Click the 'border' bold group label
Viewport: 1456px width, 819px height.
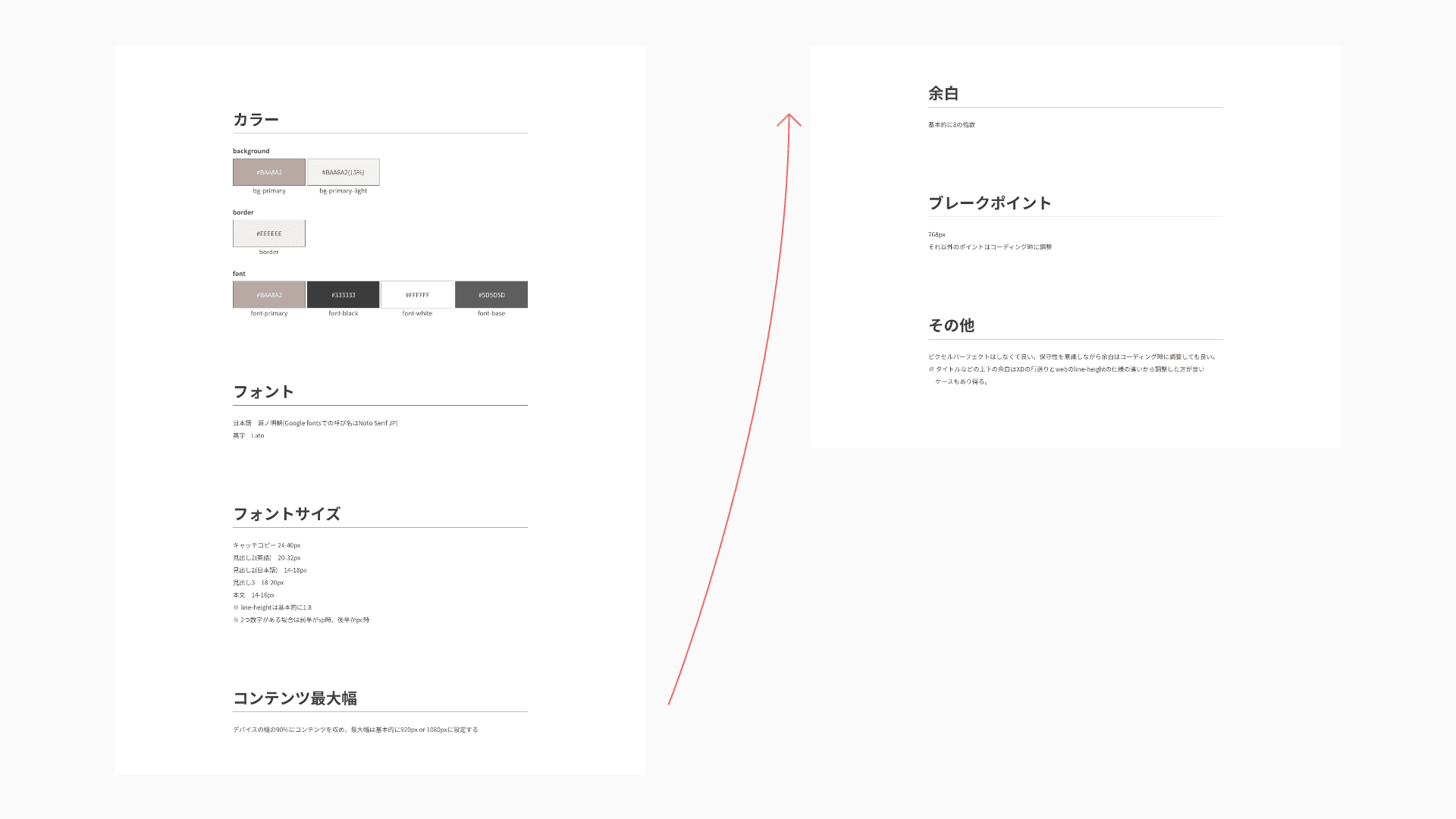click(243, 212)
